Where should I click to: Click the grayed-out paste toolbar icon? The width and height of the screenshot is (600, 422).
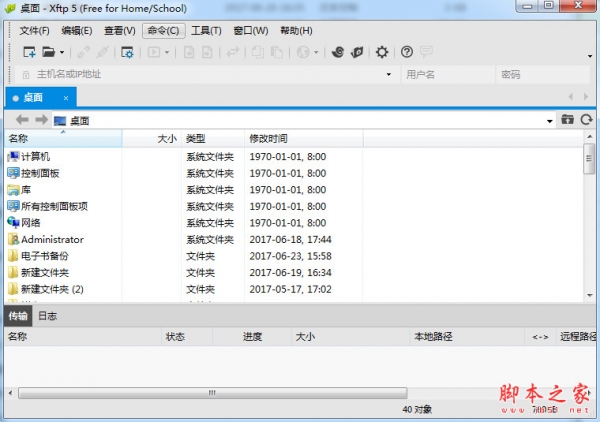(x=276, y=52)
